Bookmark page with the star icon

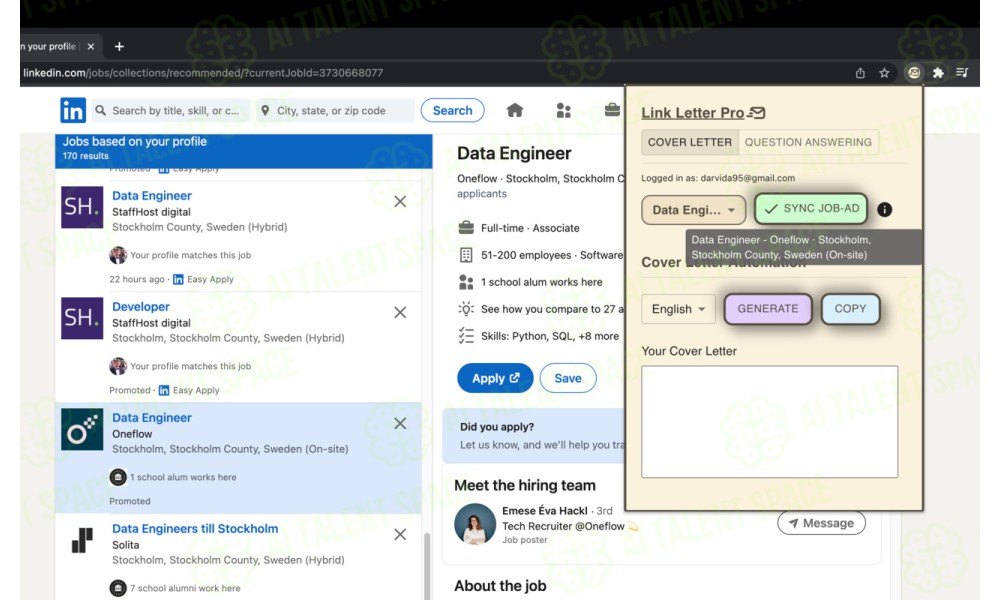[x=884, y=73]
